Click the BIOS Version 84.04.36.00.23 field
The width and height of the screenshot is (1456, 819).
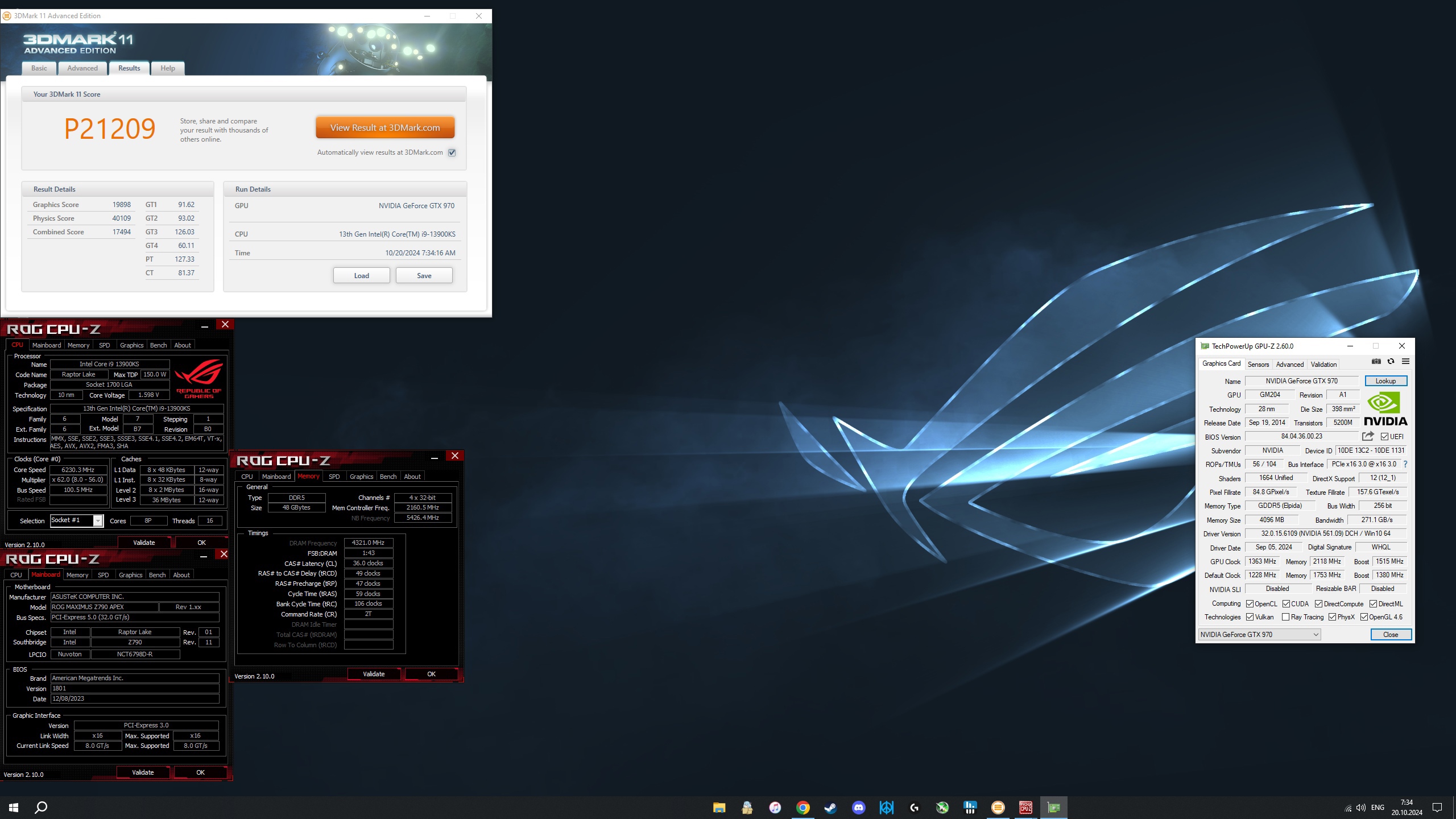click(x=1301, y=436)
